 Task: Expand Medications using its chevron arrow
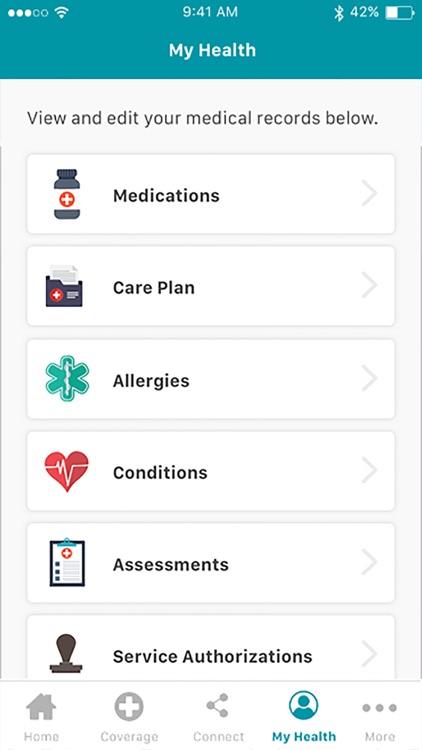[x=369, y=193]
